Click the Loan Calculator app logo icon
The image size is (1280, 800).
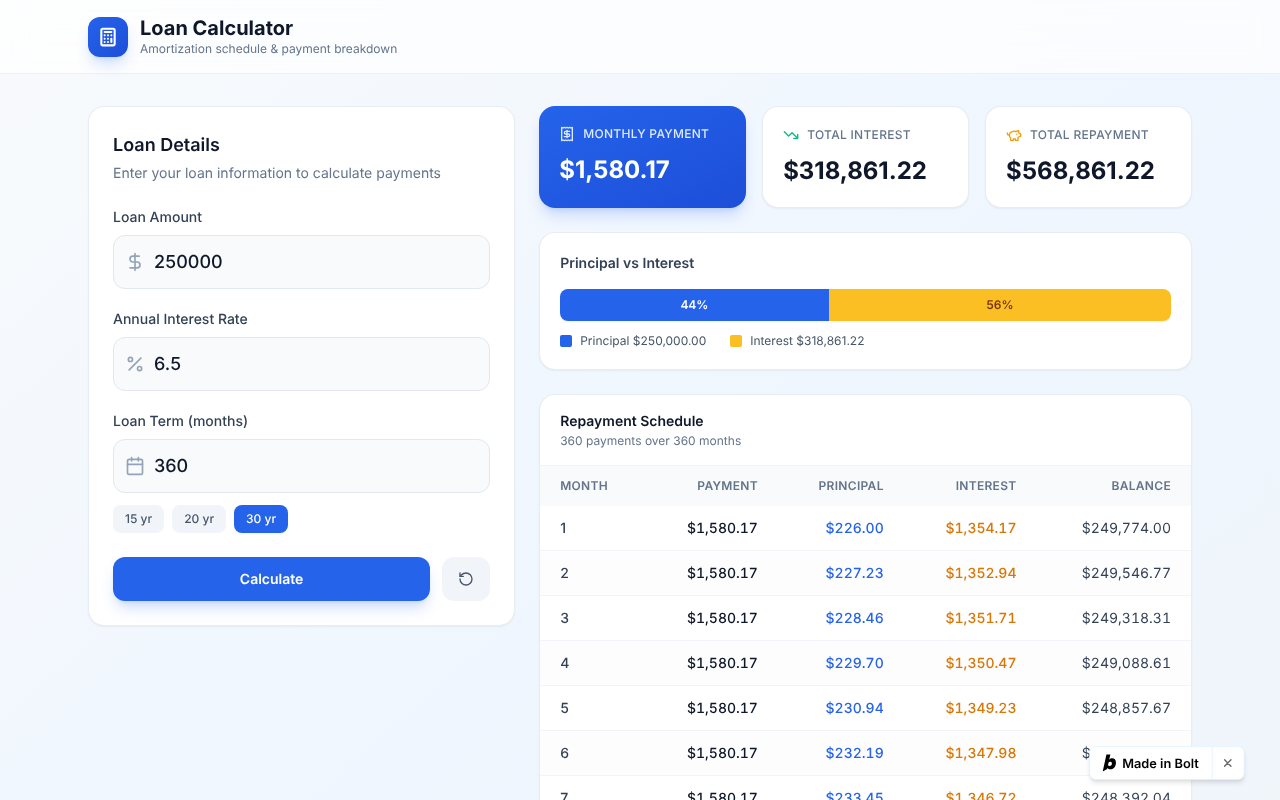point(108,37)
